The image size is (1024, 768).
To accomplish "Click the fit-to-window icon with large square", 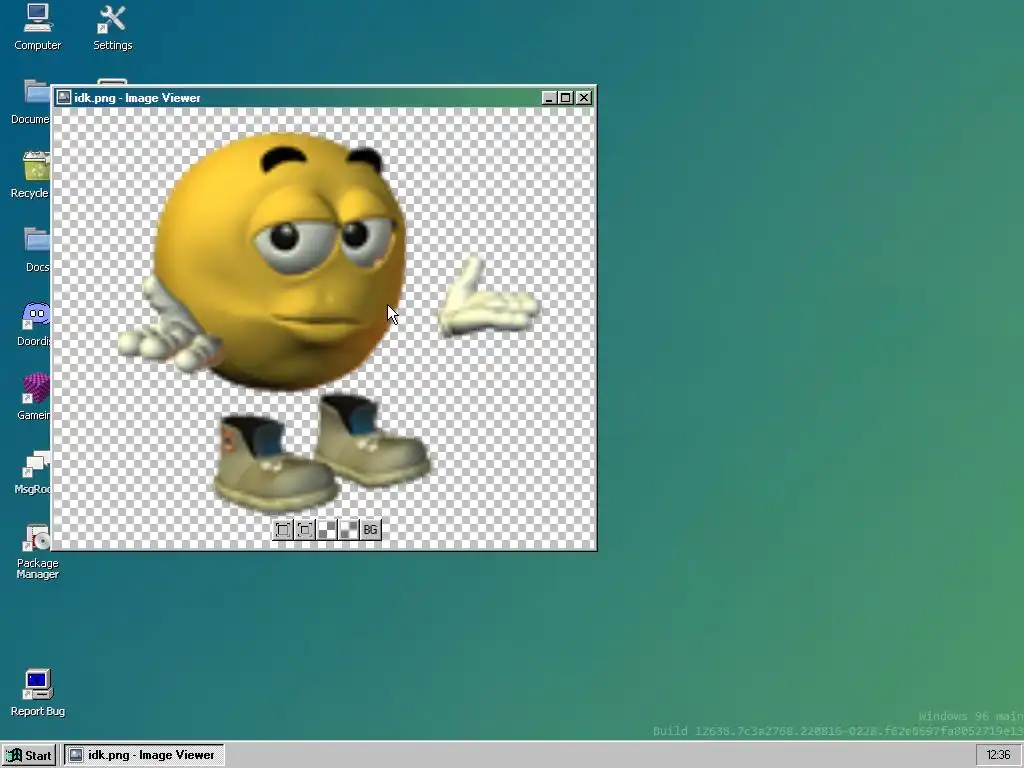I will pyautogui.click(x=283, y=530).
